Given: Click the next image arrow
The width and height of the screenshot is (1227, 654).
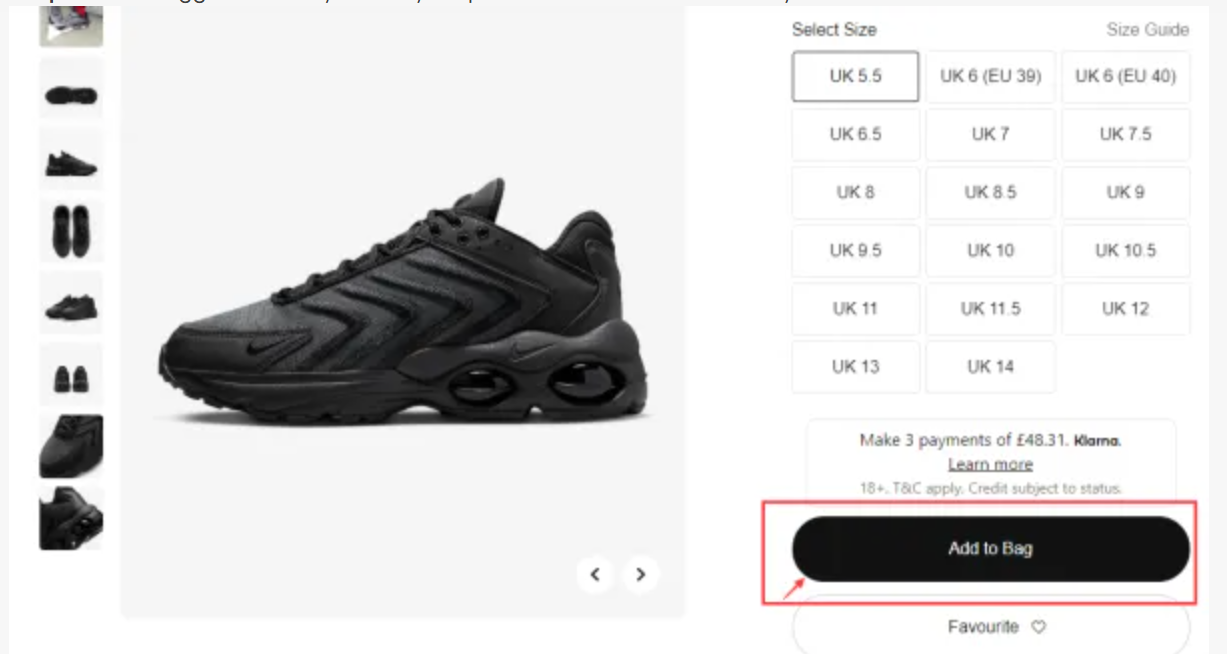Looking at the screenshot, I should (x=641, y=574).
